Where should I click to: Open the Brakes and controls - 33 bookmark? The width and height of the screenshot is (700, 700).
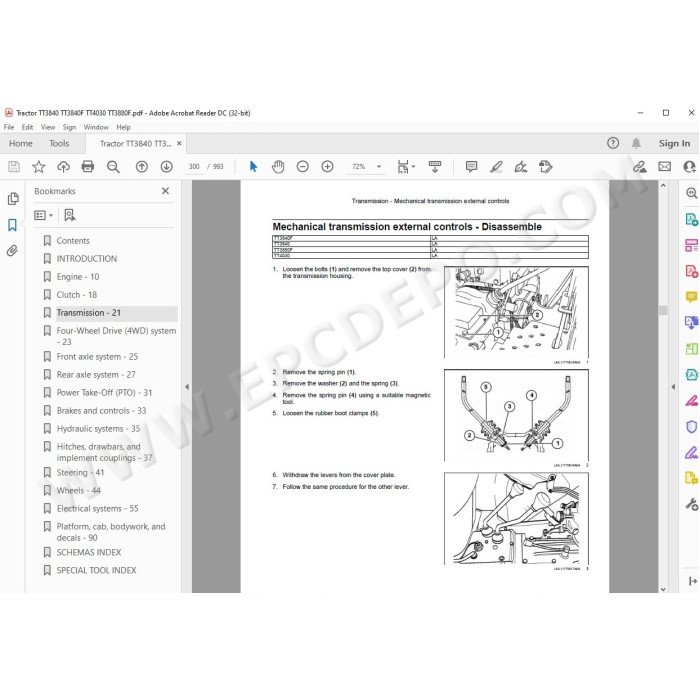click(x=101, y=411)
